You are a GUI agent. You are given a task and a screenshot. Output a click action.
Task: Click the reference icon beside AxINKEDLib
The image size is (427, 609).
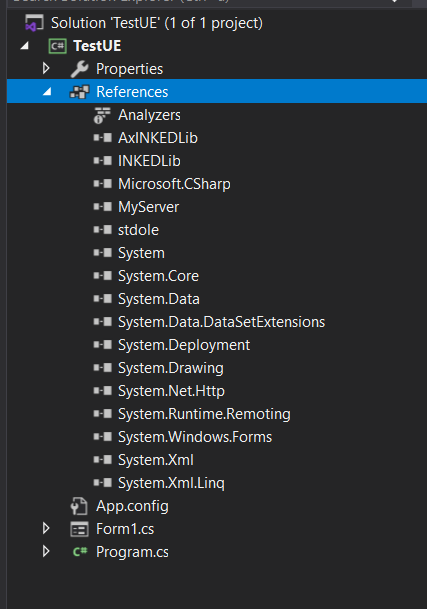click(x=103, y=138)
